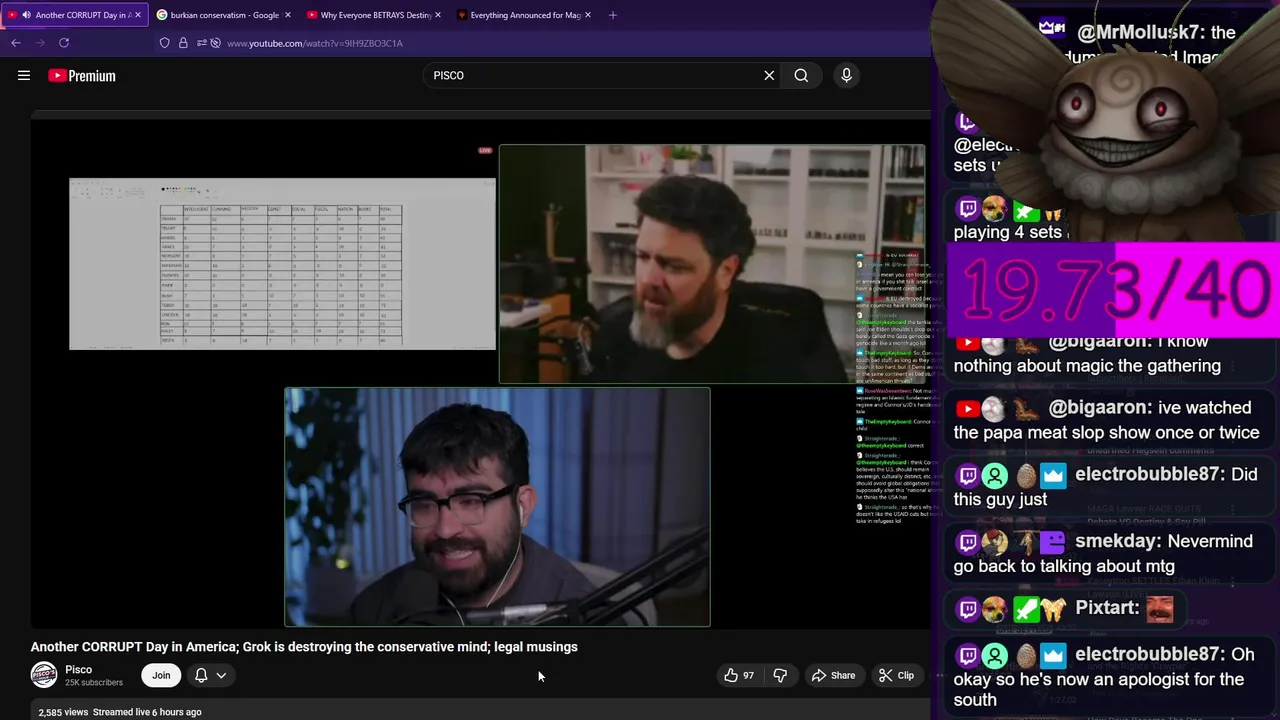The height and width of the screenshot is (720, 1280).
Task: Open the site permissions icon next to the padlock
Action: point(202,43)
